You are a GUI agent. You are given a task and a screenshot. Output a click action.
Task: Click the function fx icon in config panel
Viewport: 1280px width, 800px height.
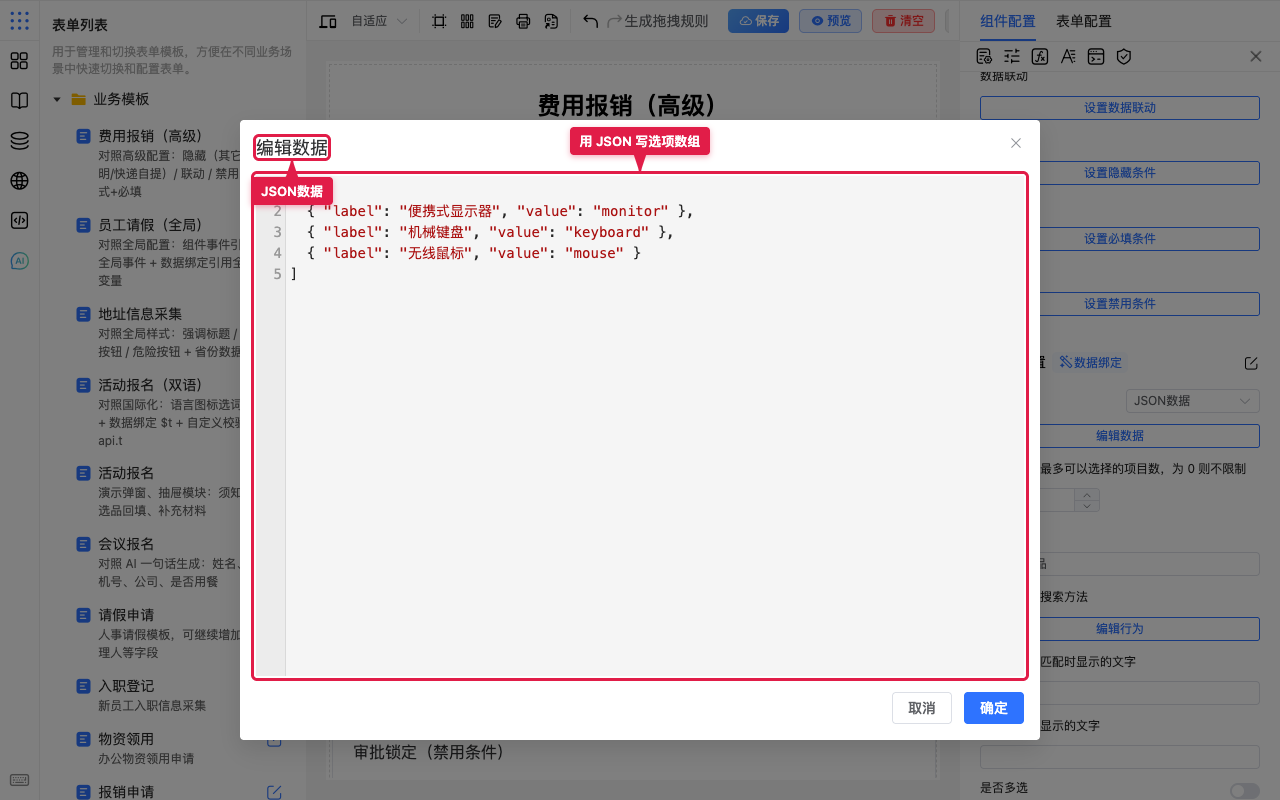tap(1040, 56)
